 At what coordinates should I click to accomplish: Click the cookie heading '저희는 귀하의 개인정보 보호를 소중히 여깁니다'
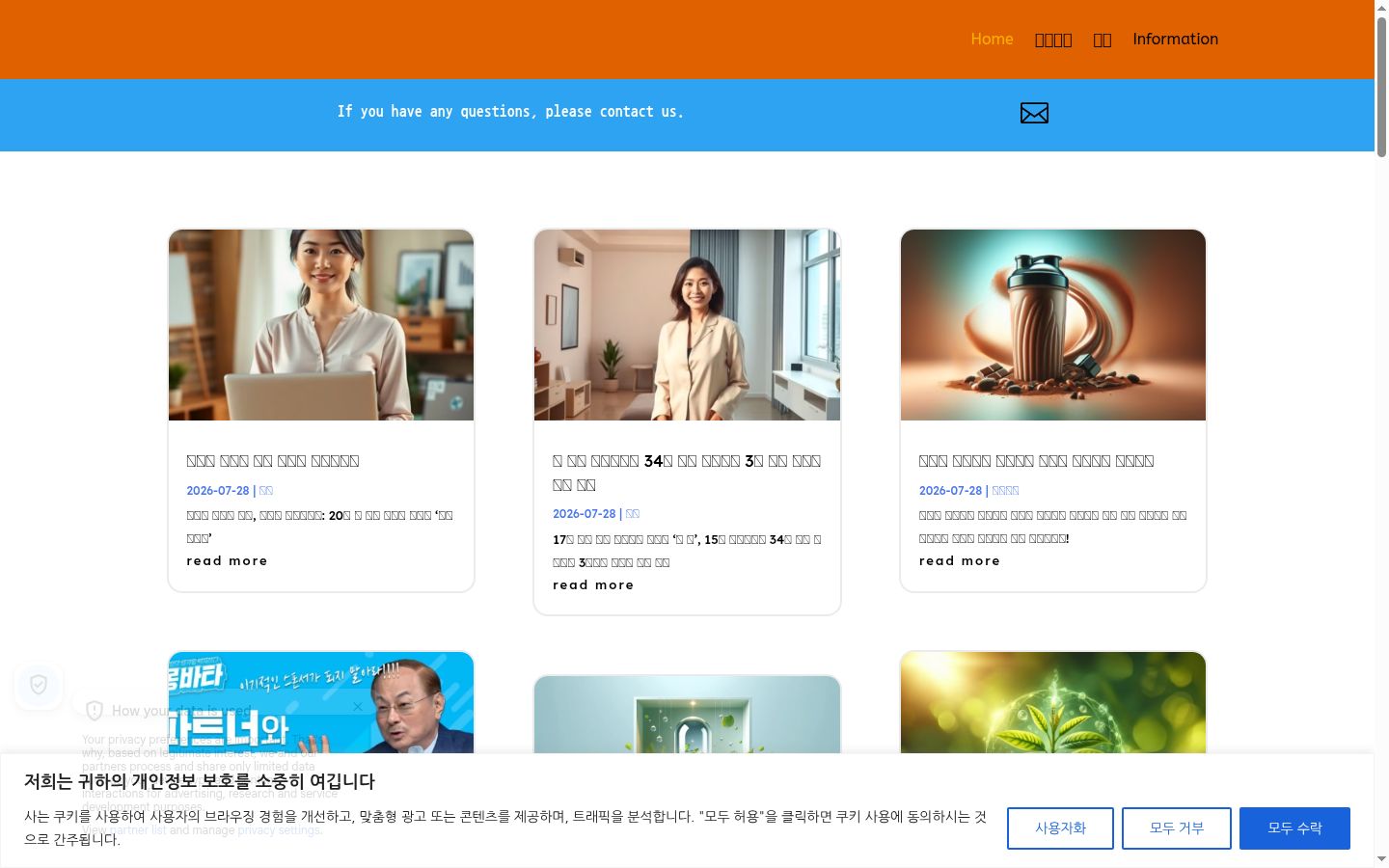pos(200,782)
